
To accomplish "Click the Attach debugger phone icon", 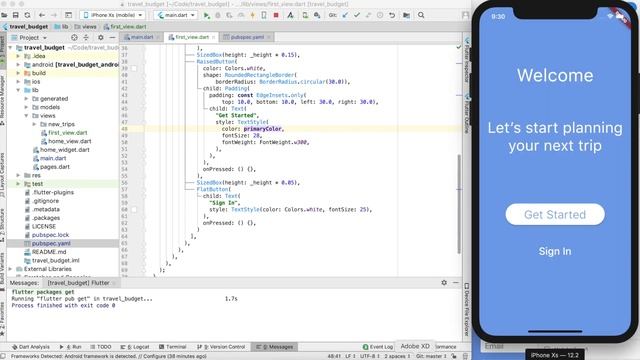I will 264,15.
